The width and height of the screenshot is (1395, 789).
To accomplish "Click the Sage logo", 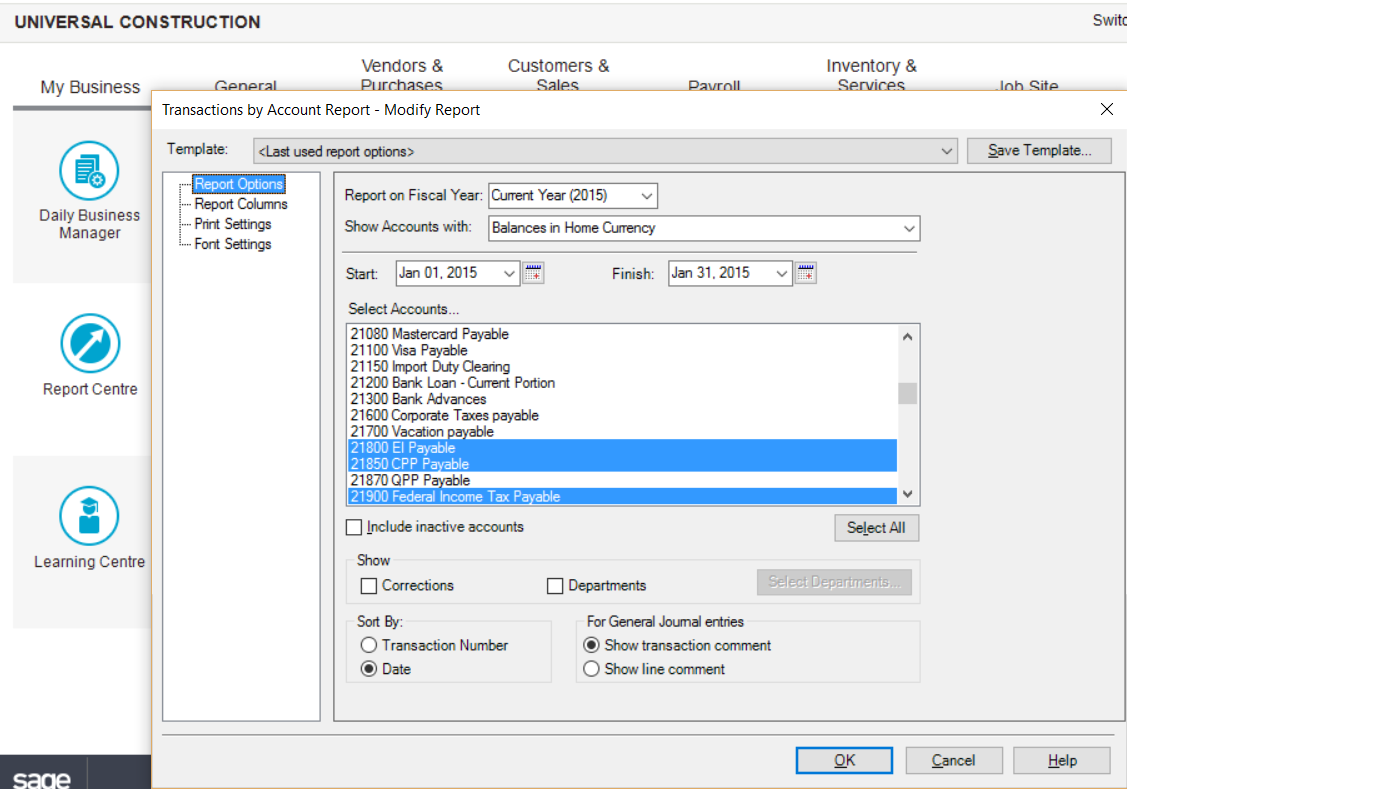I will tap(41, 778).
